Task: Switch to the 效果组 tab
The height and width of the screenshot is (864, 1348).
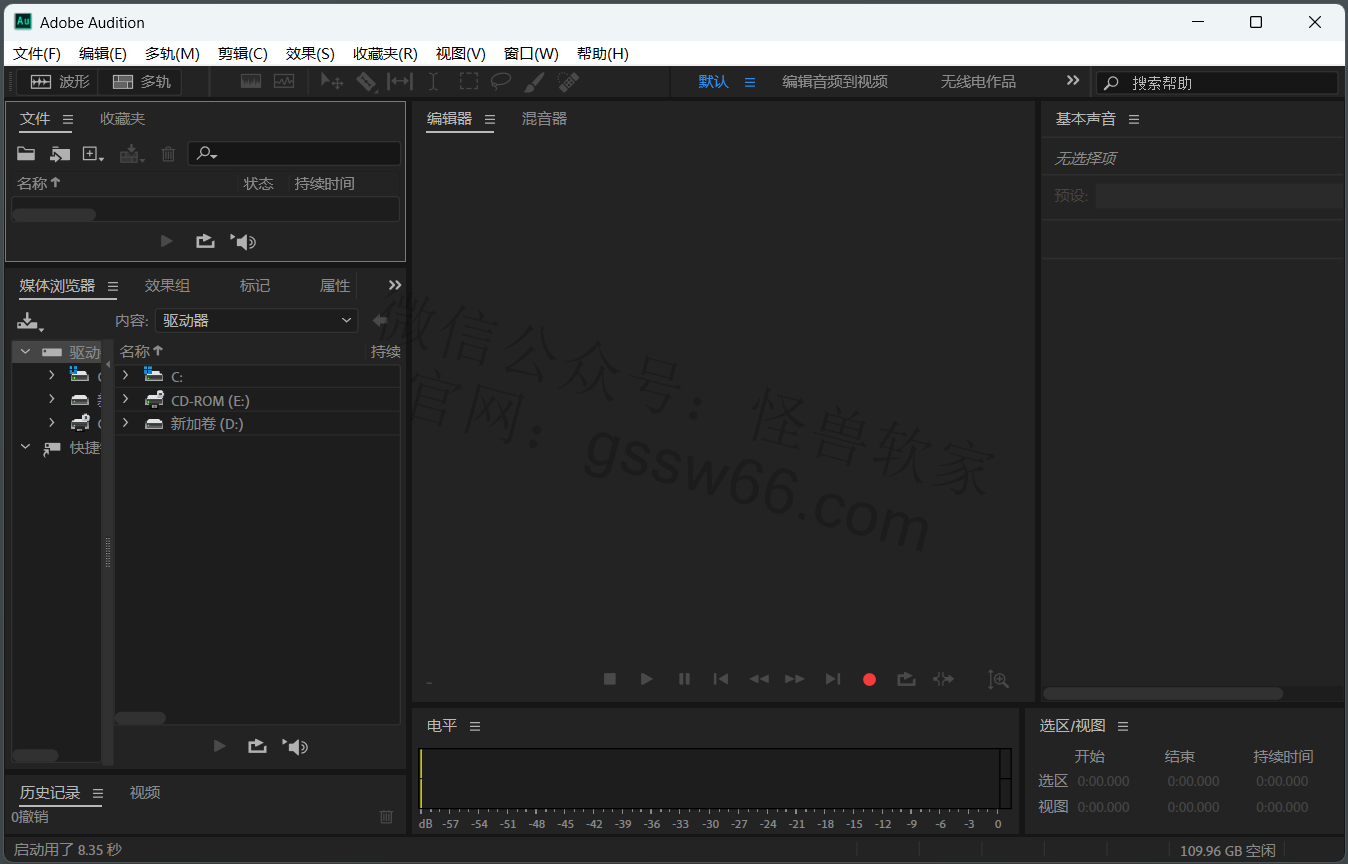Action: (x=167, y=286)
